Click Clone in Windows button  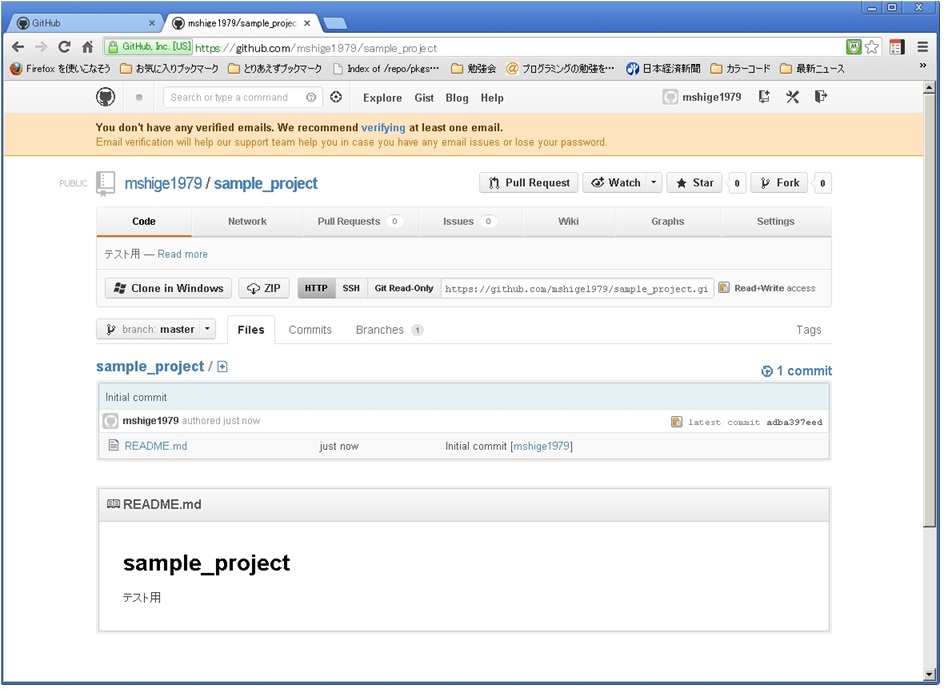(x=168, y=288)
